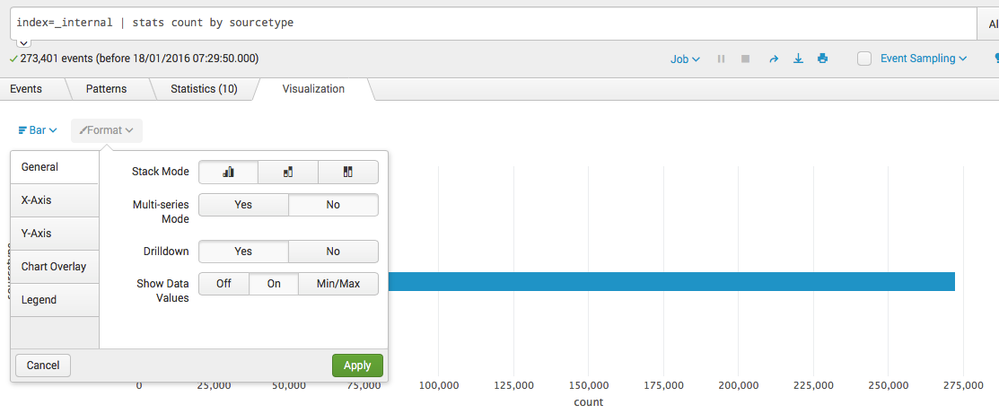Pause the running search job
999x407 pixels.
(721, 59)
